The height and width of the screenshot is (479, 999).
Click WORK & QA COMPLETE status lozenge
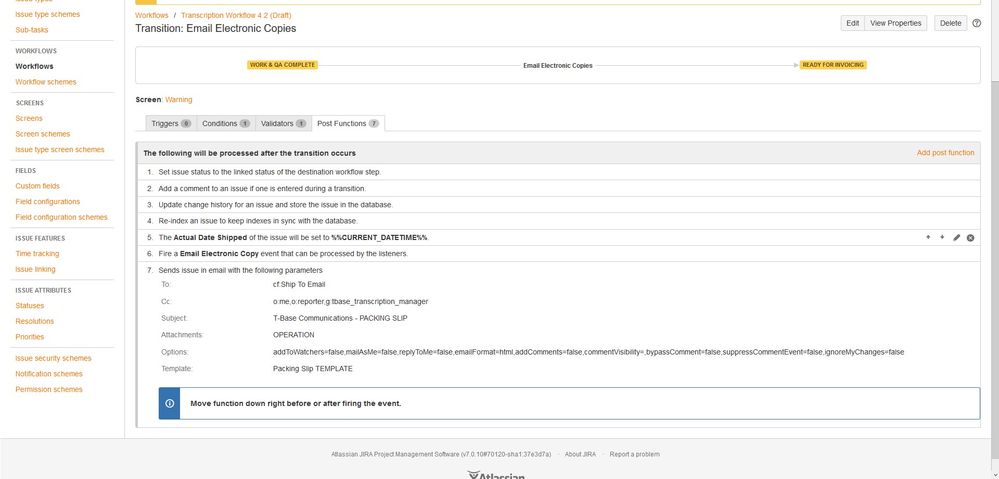pos(282,65)
